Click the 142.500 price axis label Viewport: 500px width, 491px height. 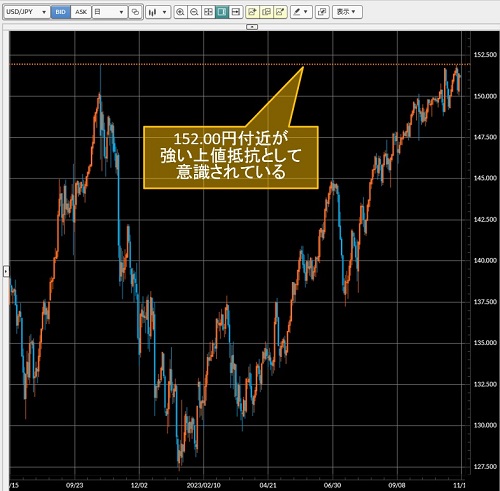tap(485, 219)
